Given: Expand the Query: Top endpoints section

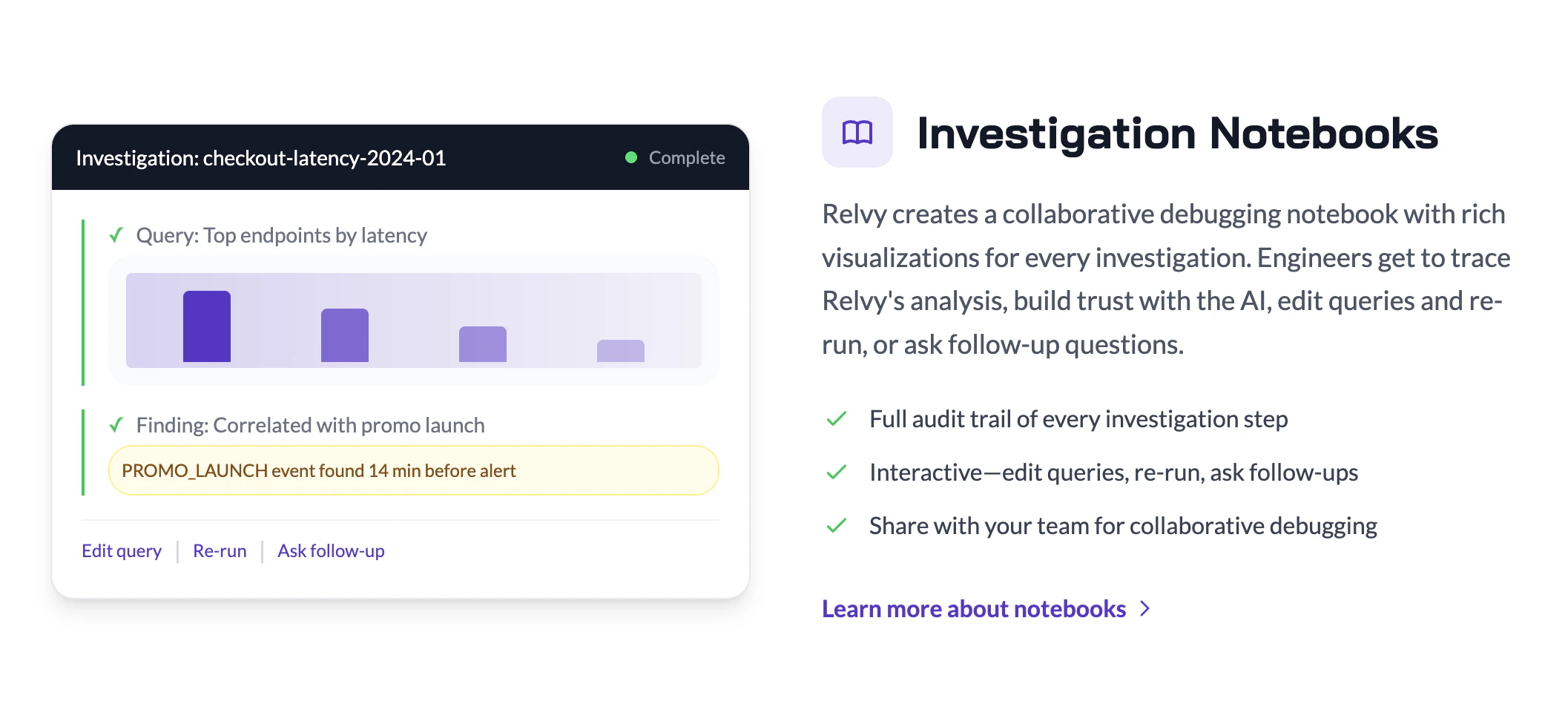Looking at the screenshot, I should (x=282, y=235).
